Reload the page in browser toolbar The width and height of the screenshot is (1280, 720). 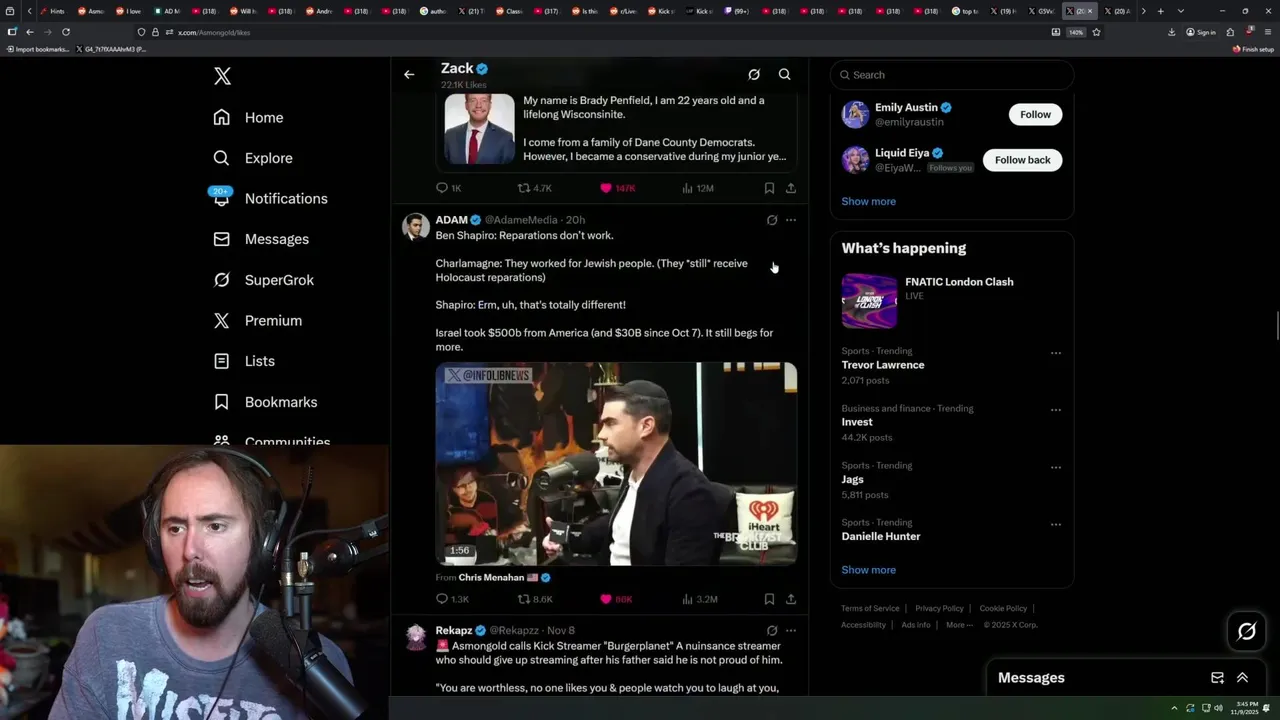(x=66, y=32)
